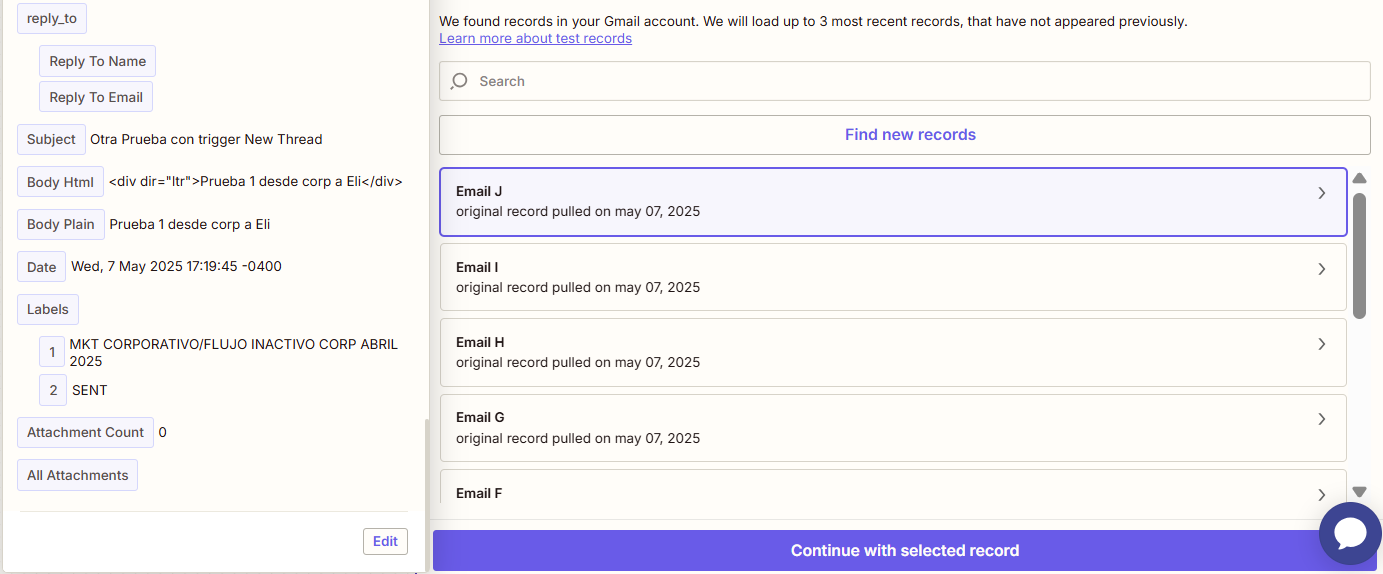Focus the records Search field
Screen dimensions: 1383x574
tap(905, 81)
